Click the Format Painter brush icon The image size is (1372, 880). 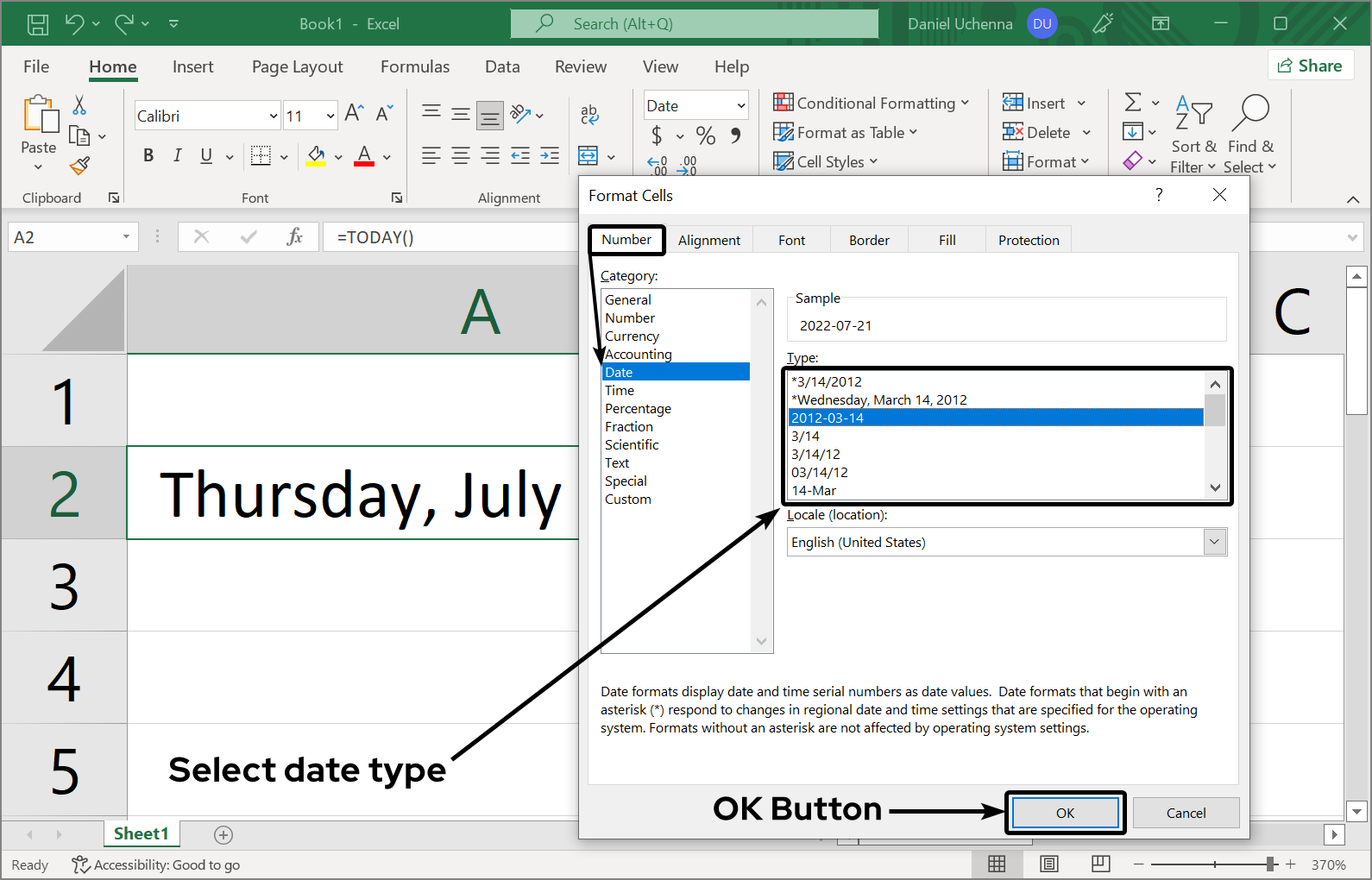click(x=79, y=165)
